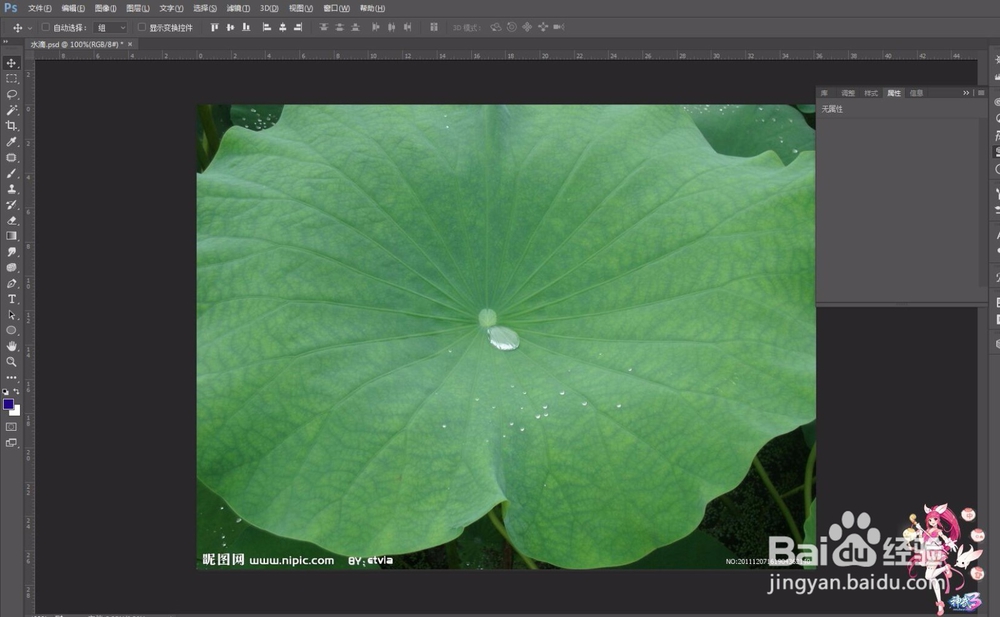Open the tool options dropdown beside Move tool
The width and height of the screenshot is (1000, 617).
coord(29,27)
